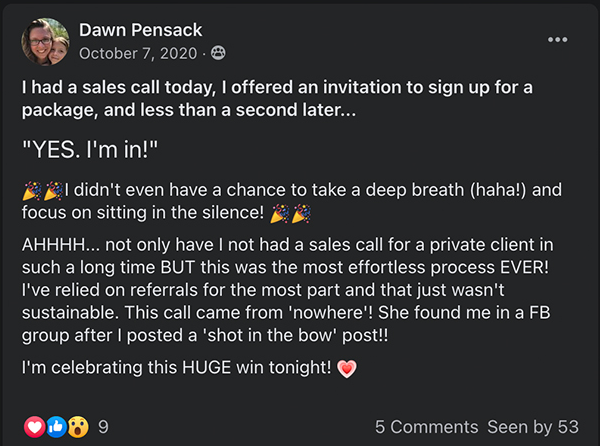Show who reacted via the 9 count

click(103, 426)
